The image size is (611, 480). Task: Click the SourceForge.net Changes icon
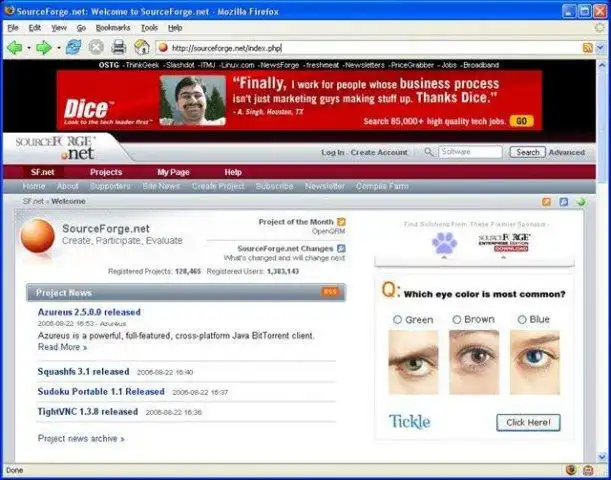coord(341,248)
